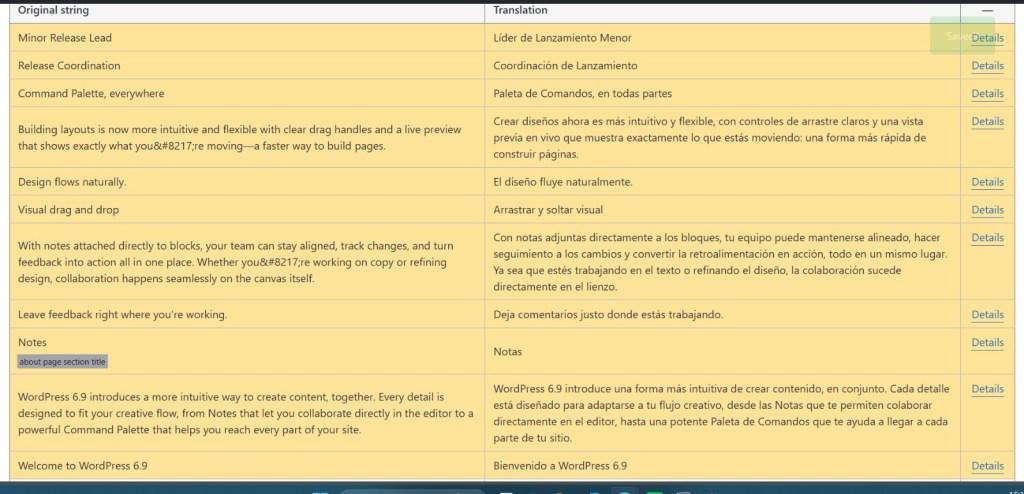Select the 'WordPress 6.9 introduces a more intuitive' string
The image size is (1024, 494).
tap(246, 414)
